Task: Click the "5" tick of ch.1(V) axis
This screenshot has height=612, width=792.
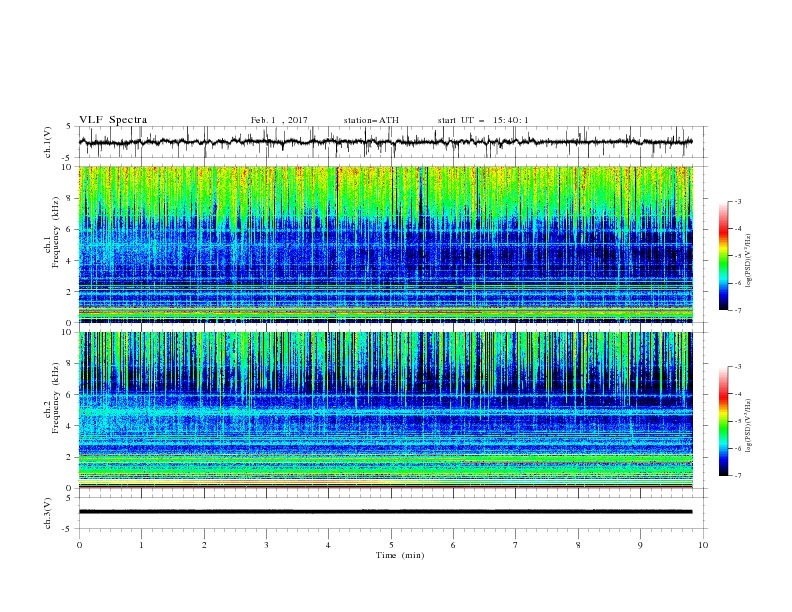Action: 70,126
